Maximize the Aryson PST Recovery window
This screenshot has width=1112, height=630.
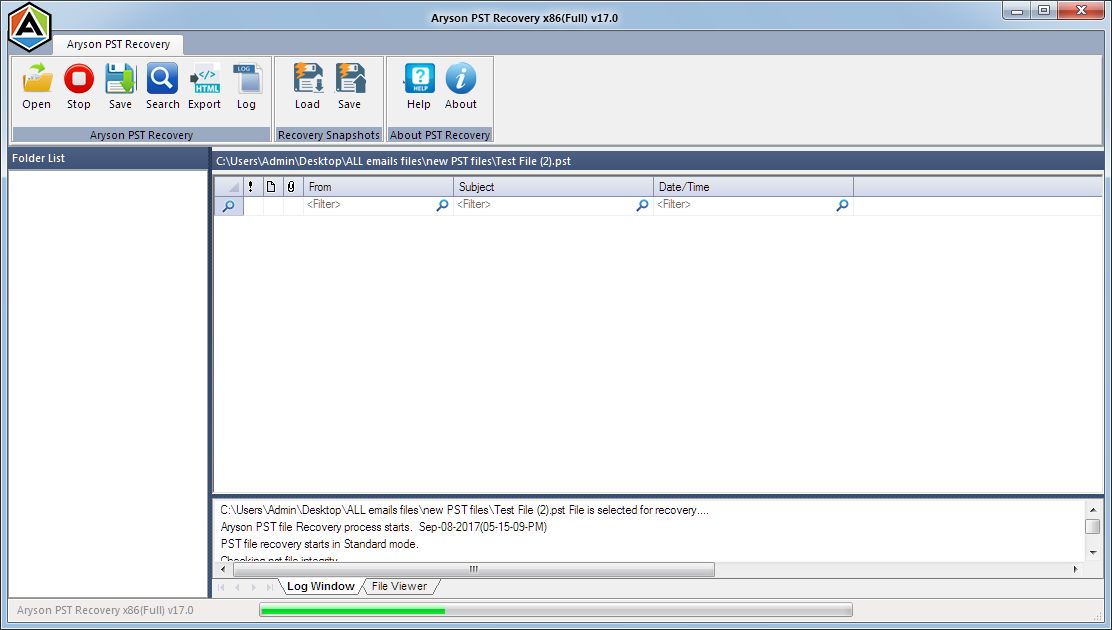point(1044,11)
